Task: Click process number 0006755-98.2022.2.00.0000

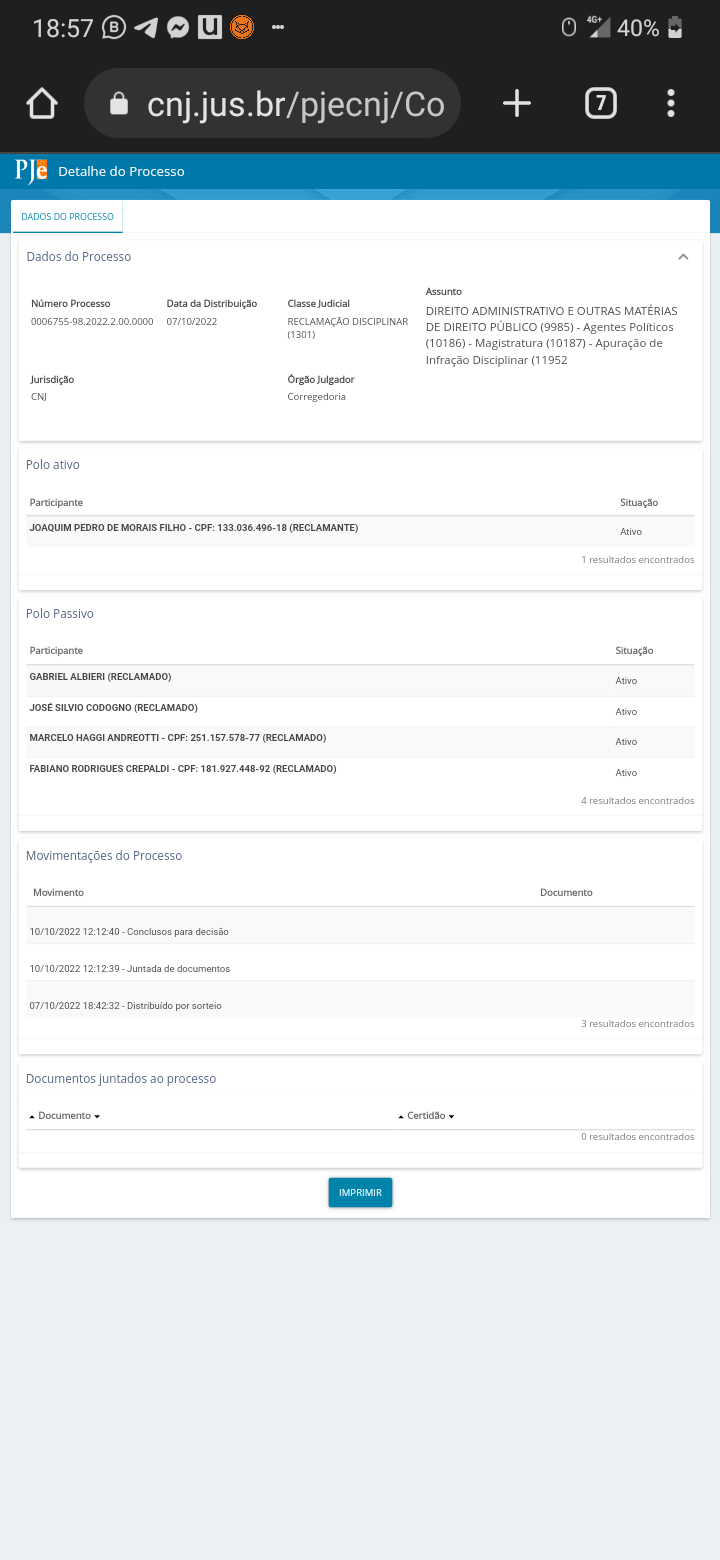Action: pyautogui.click(x=92, y=321)
